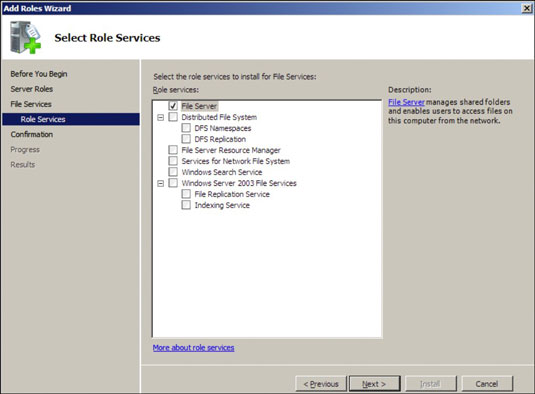Click the disabled Install button
The image size is (535, 394).
[431, 384]
